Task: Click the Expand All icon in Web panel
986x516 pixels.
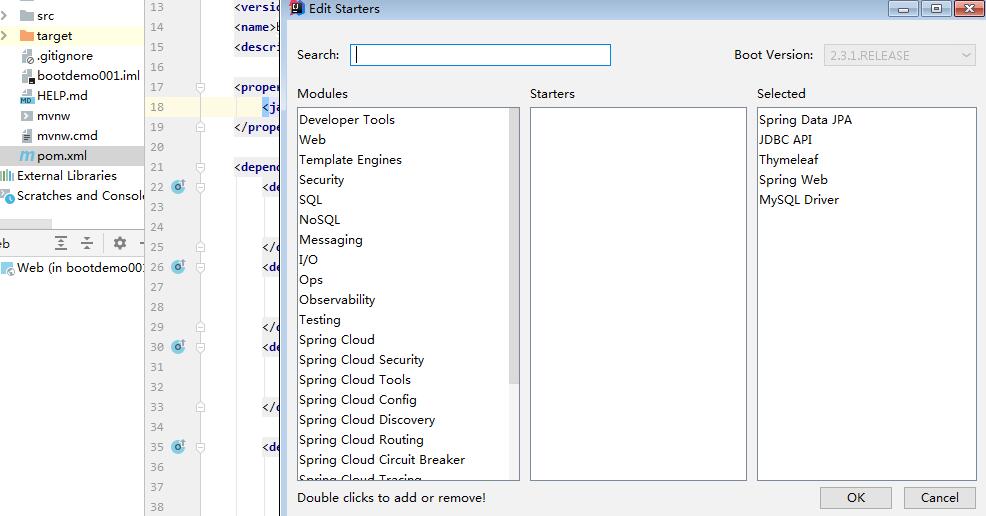Action: click(x=61, y=243)
